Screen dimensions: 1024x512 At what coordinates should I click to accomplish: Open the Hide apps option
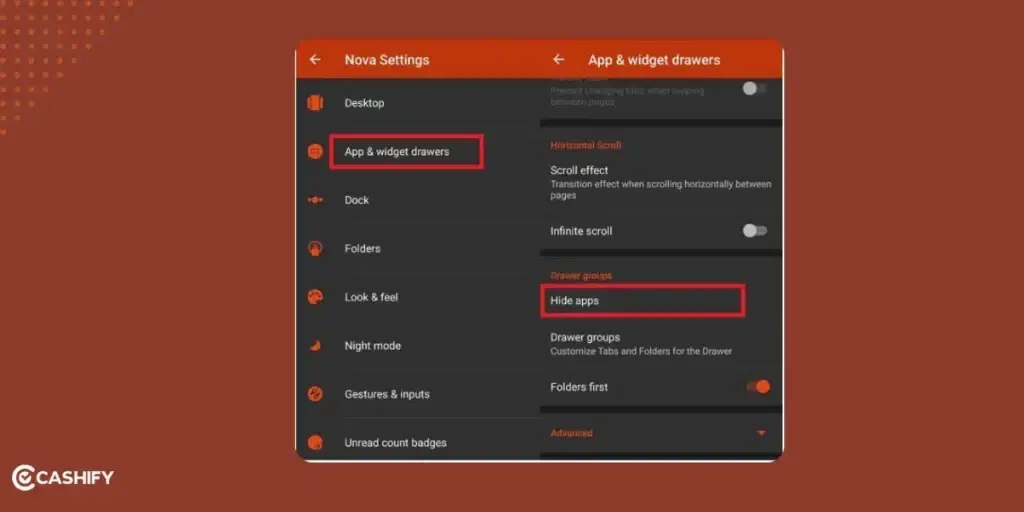tap(643, 301)
